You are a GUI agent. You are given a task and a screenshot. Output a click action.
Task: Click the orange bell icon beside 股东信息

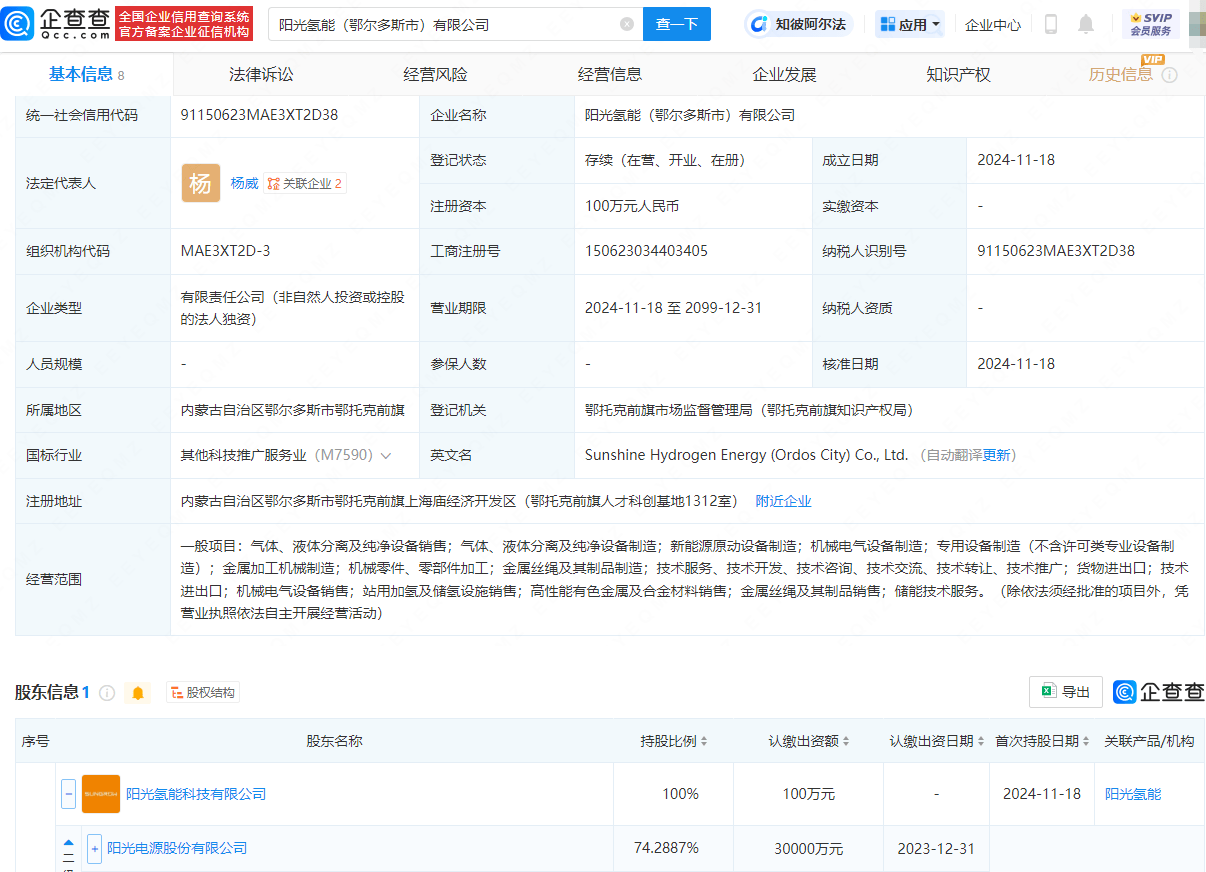tap(138, 693)
